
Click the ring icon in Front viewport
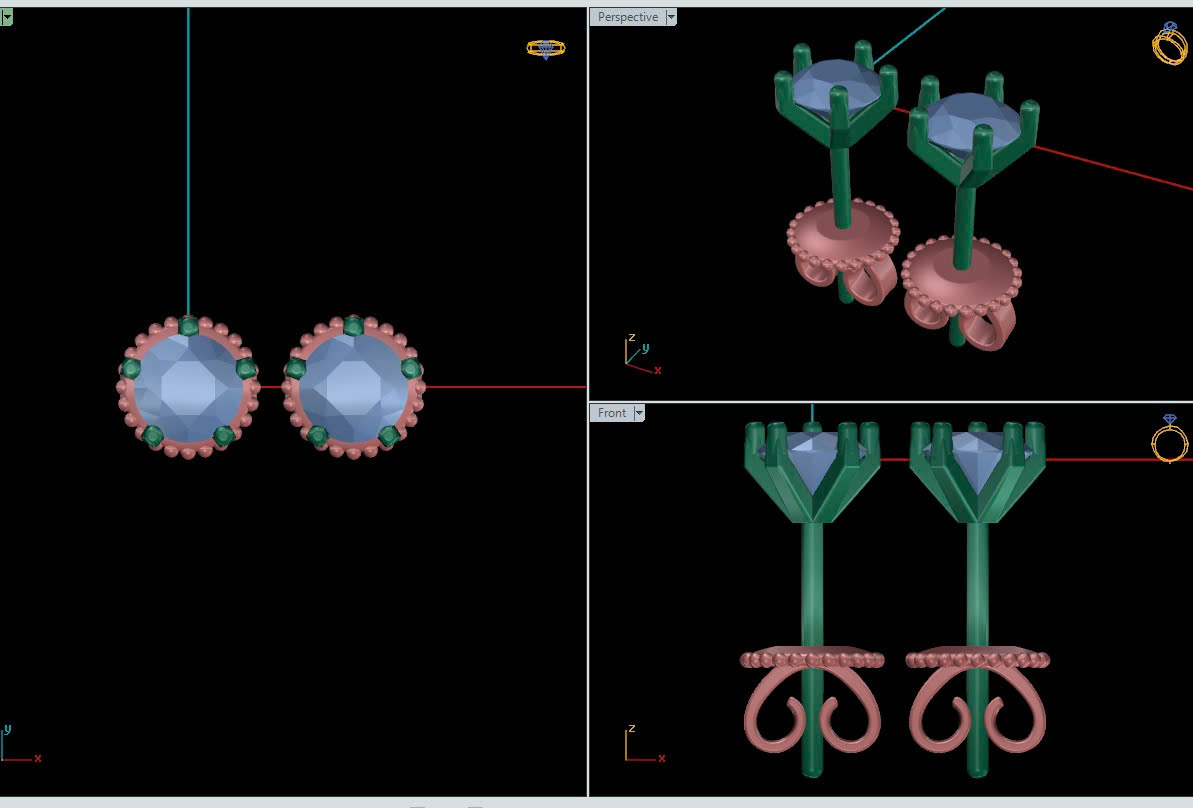(x=1169, y=438)
